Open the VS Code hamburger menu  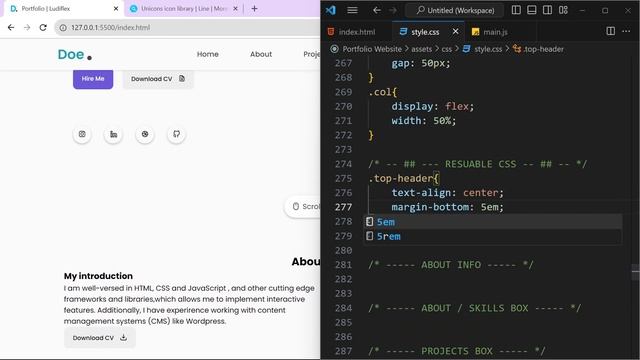pyautogui.click(x=352, y=10)
